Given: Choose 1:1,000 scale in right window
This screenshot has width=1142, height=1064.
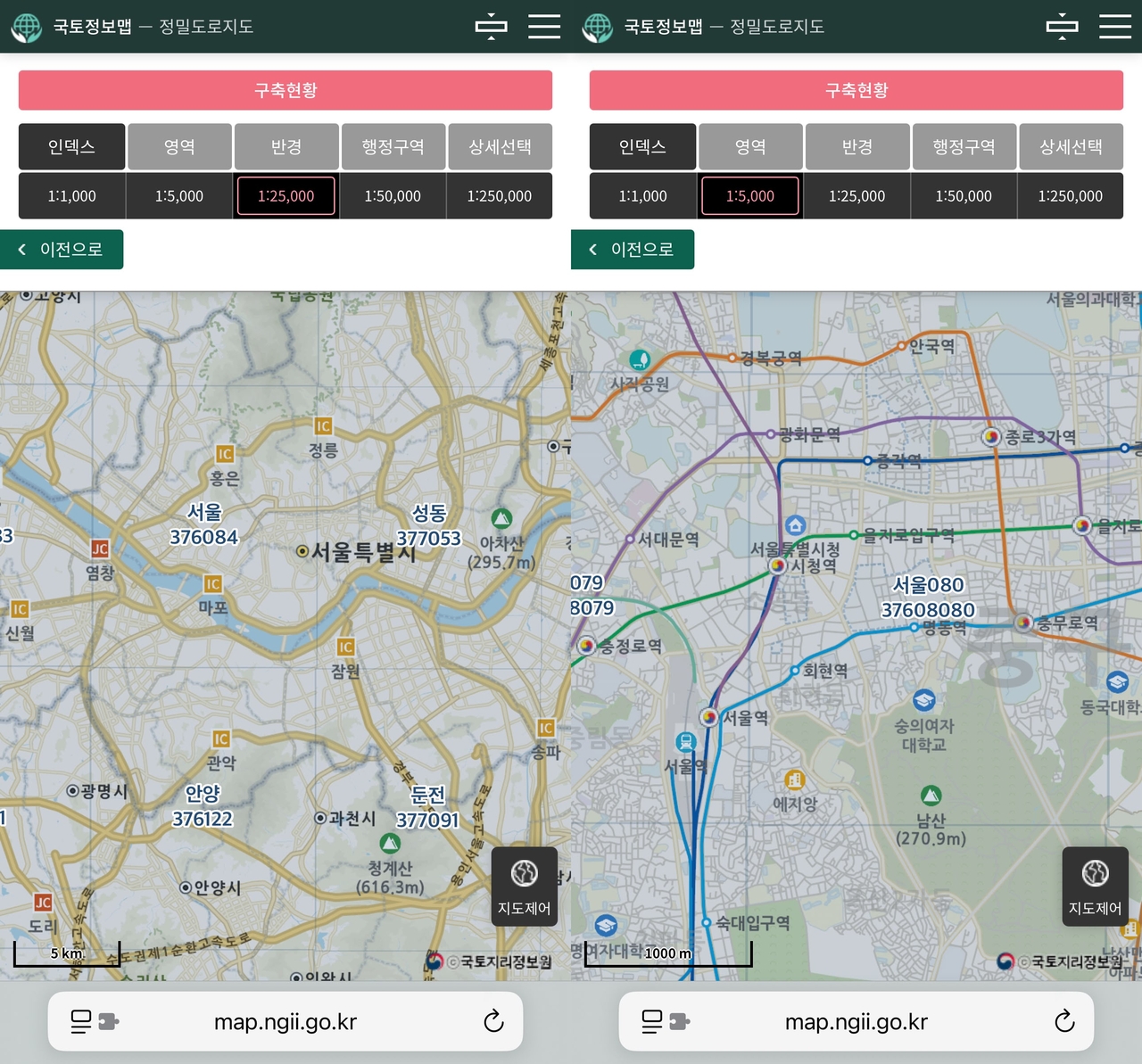Looking at the screenshot, I should tap(642, 195).
